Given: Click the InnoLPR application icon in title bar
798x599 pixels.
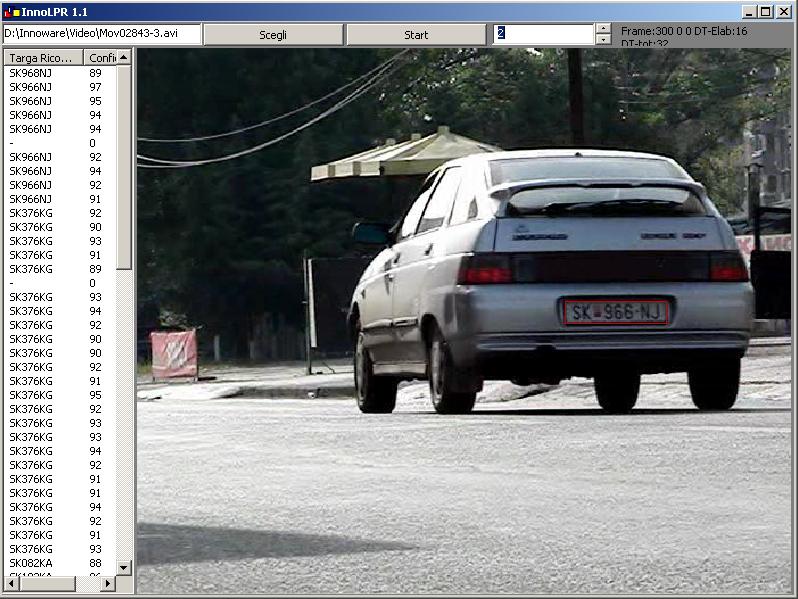Looking at the screenshot, I should click(11, 11).
